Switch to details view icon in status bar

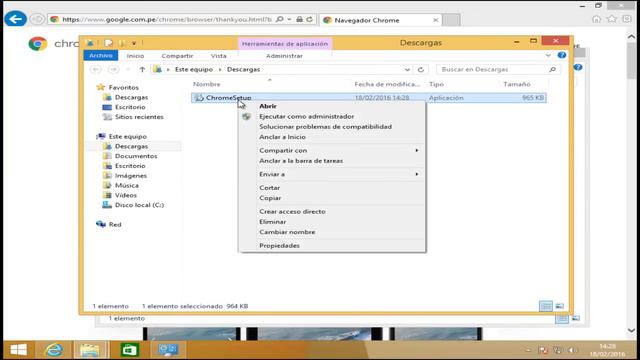pos(546,306)
